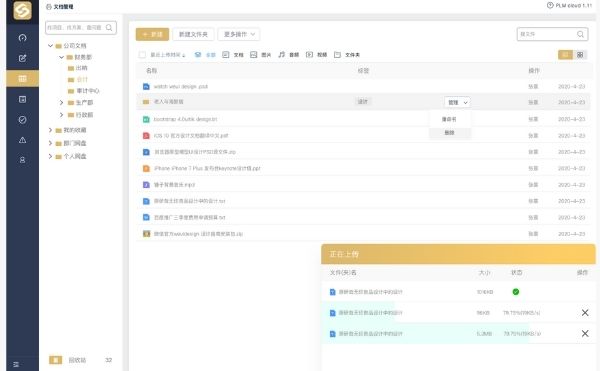
Task: Click the progress bar of third uploading file
Action: tap(426, 334)
